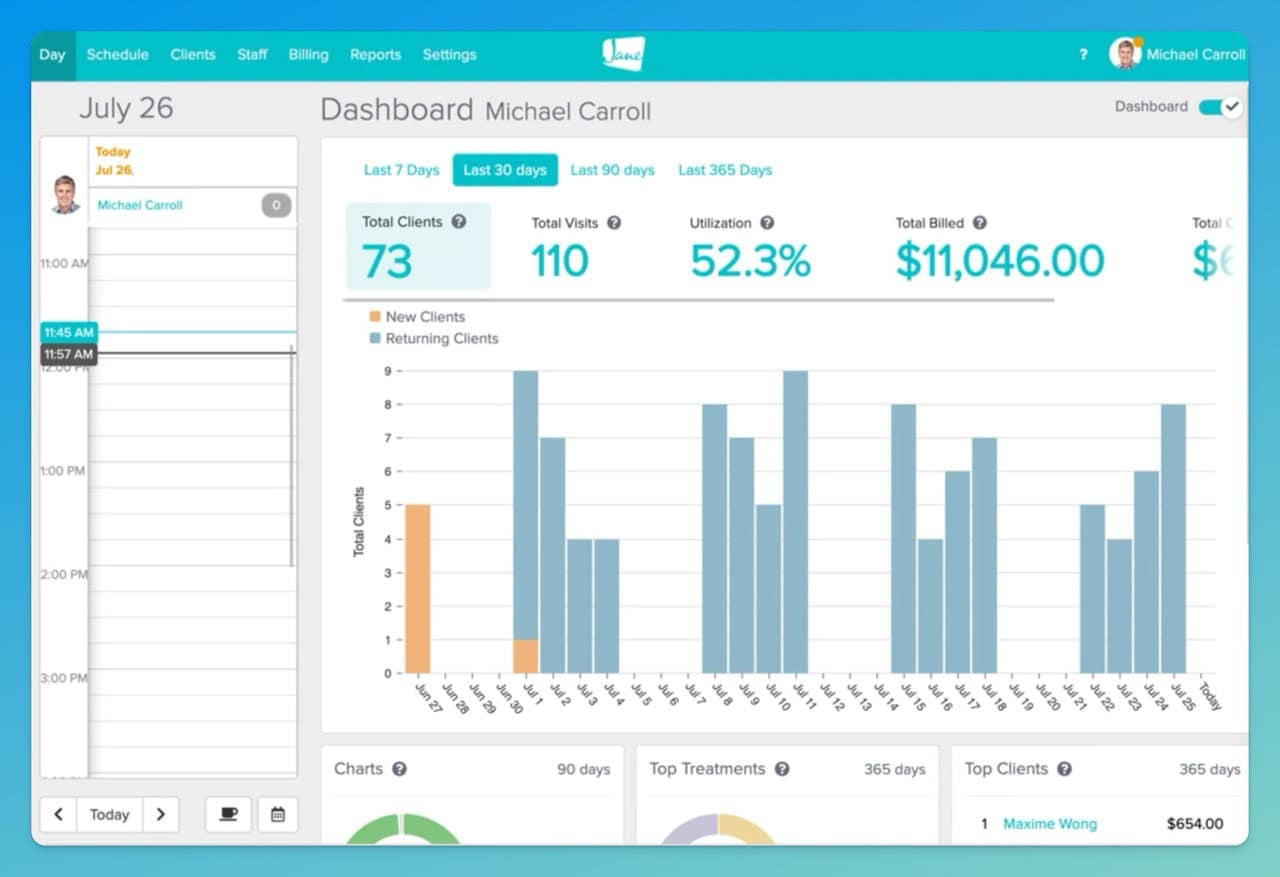Click help icon next to Utilization
This screenshot has width=1280, height=877.
point(767,223)
